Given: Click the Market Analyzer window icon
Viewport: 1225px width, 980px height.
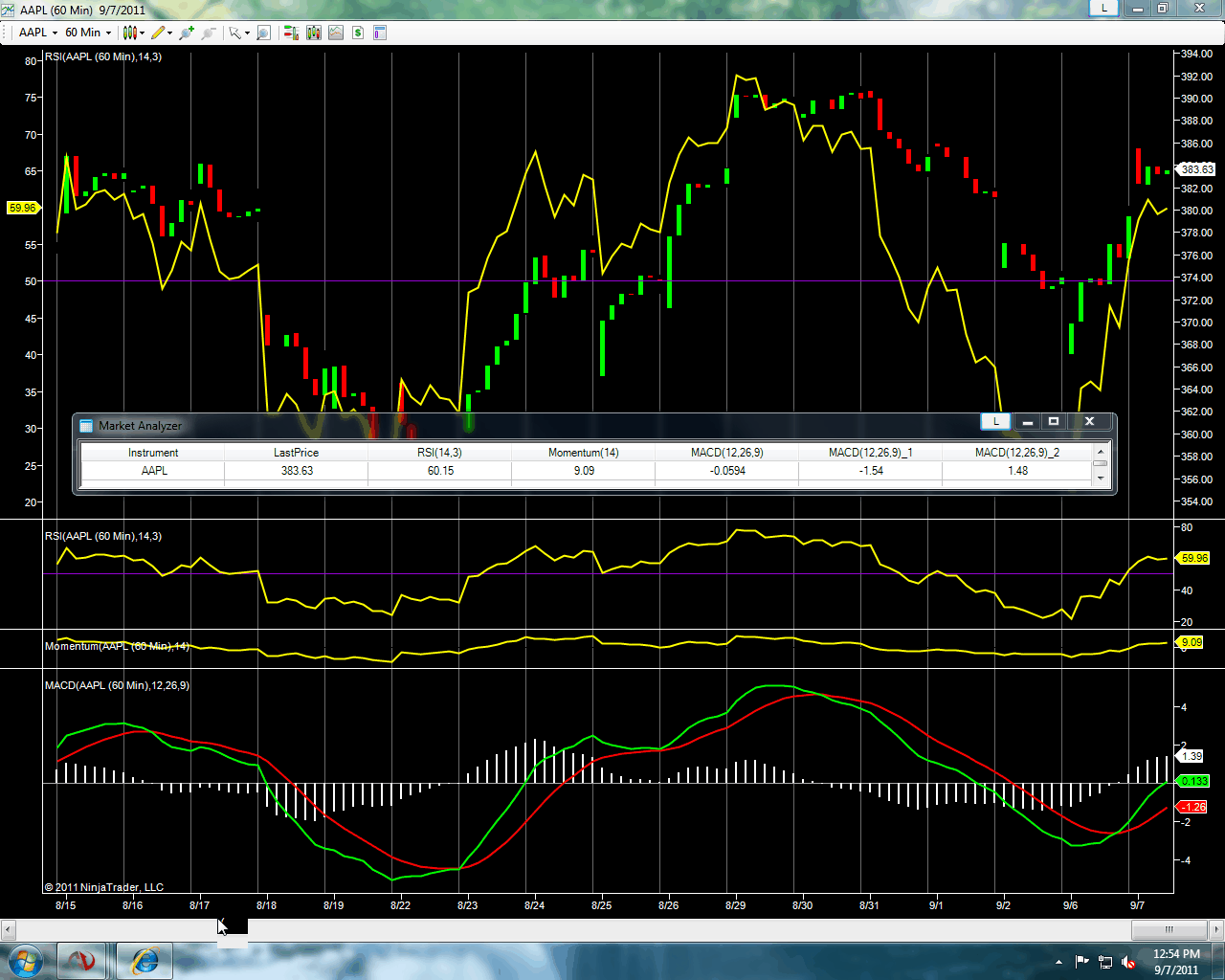Looking at the screenshot, I should pos(86,426).
